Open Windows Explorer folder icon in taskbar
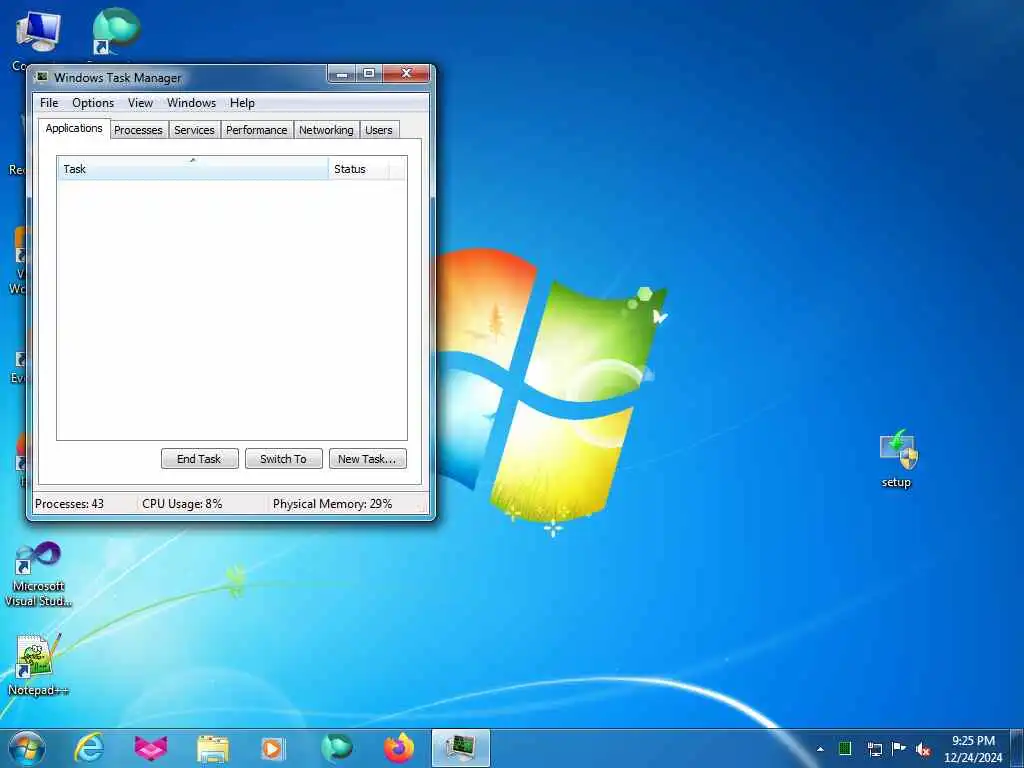This screenshot has width=1024, height=768. 213,749
